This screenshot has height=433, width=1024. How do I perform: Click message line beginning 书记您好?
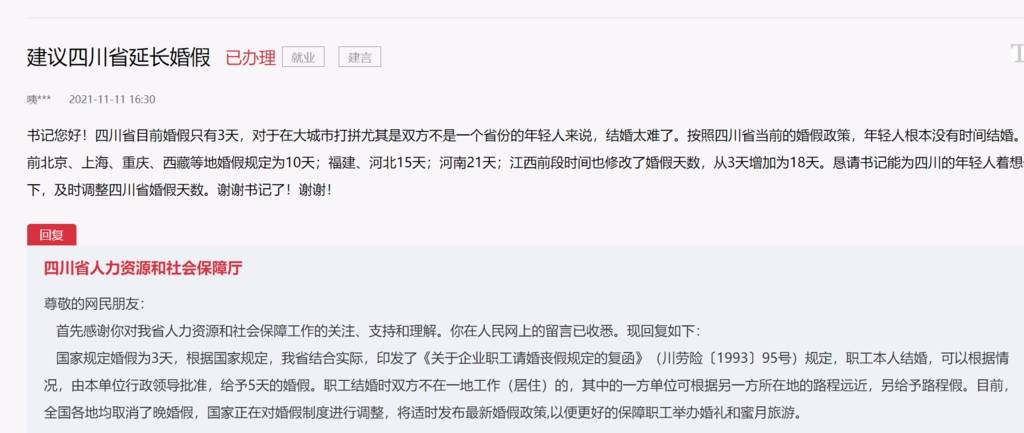click(524, 136)
